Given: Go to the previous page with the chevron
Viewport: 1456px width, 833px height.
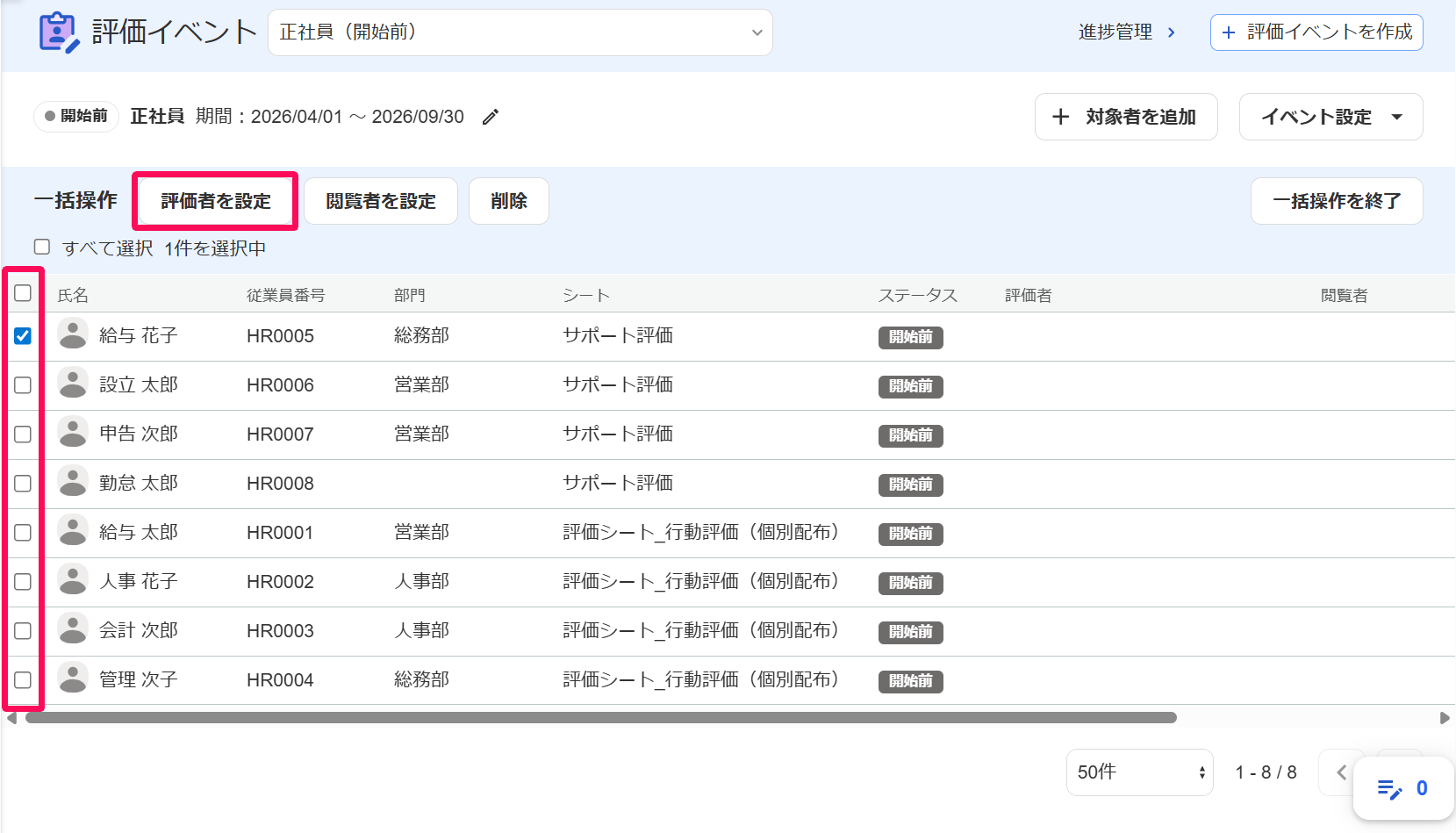Looking at the screenshot, I should 1341,772.
